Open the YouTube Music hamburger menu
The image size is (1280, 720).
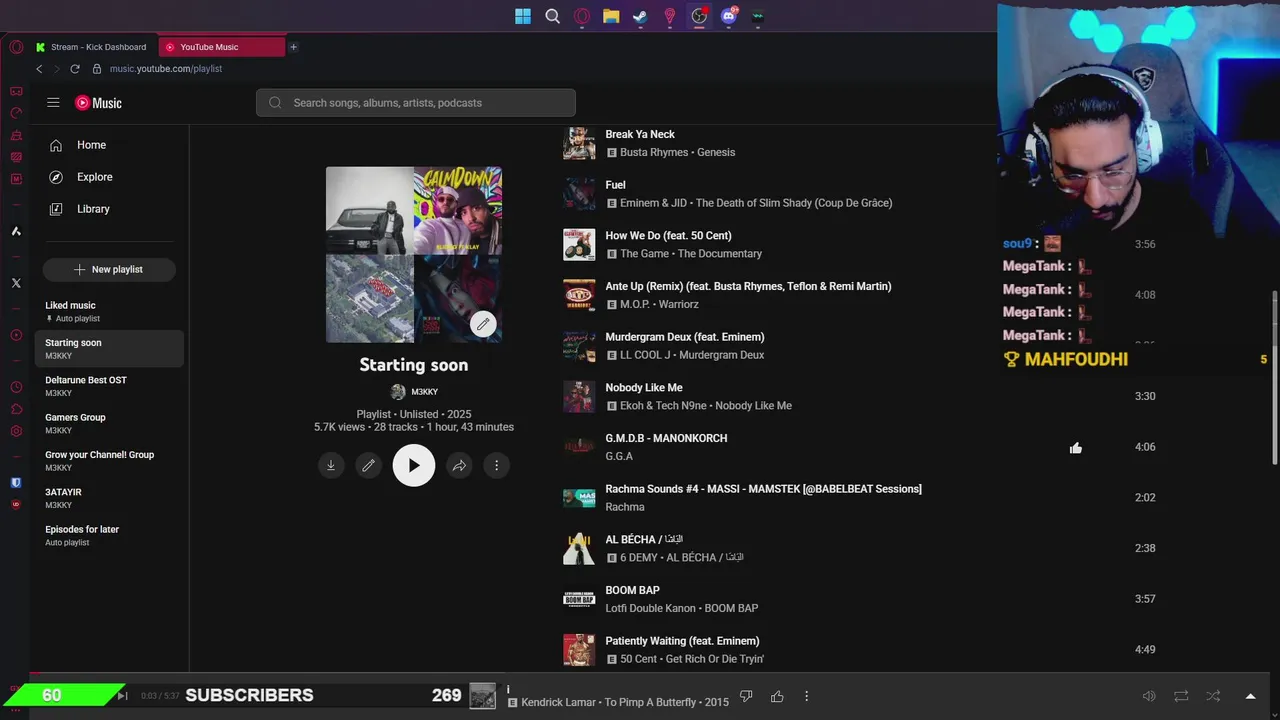tap(53, 102)
